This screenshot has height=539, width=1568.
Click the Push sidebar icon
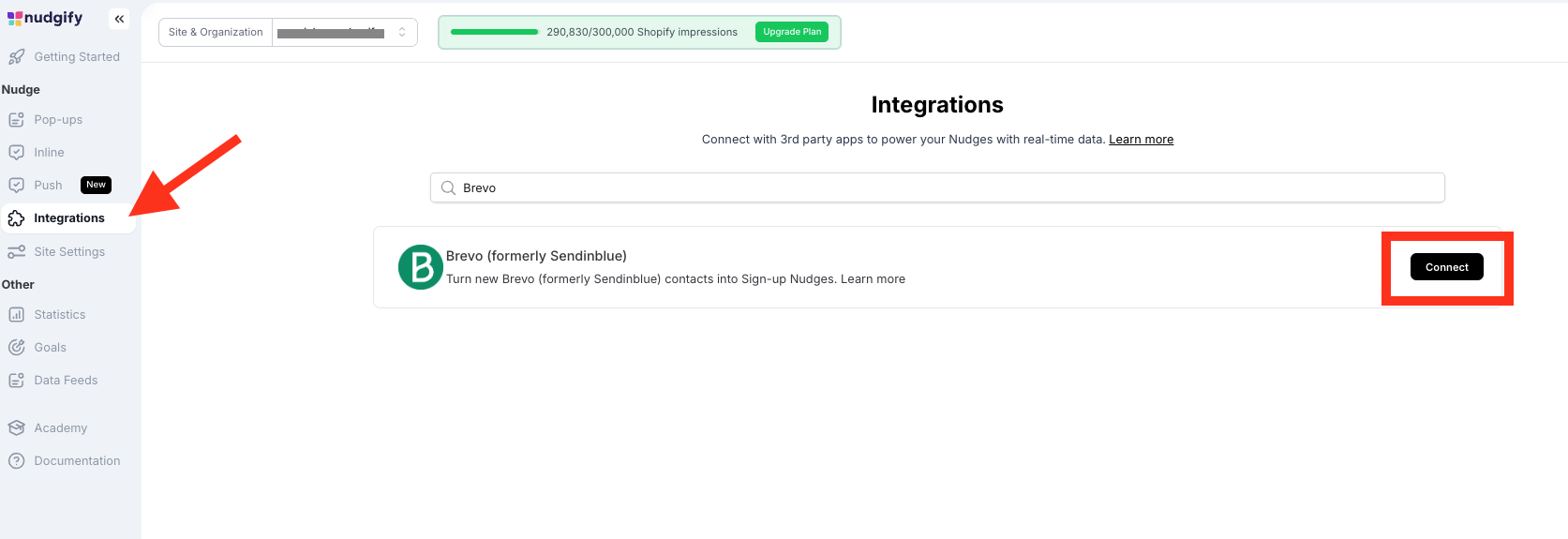[16, 186]
